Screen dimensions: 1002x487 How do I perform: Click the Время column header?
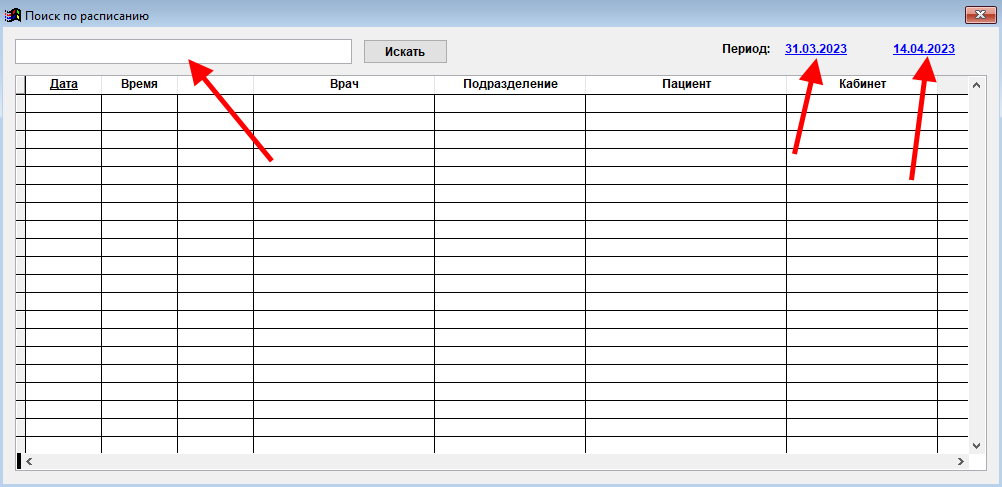tap(139, 84)
